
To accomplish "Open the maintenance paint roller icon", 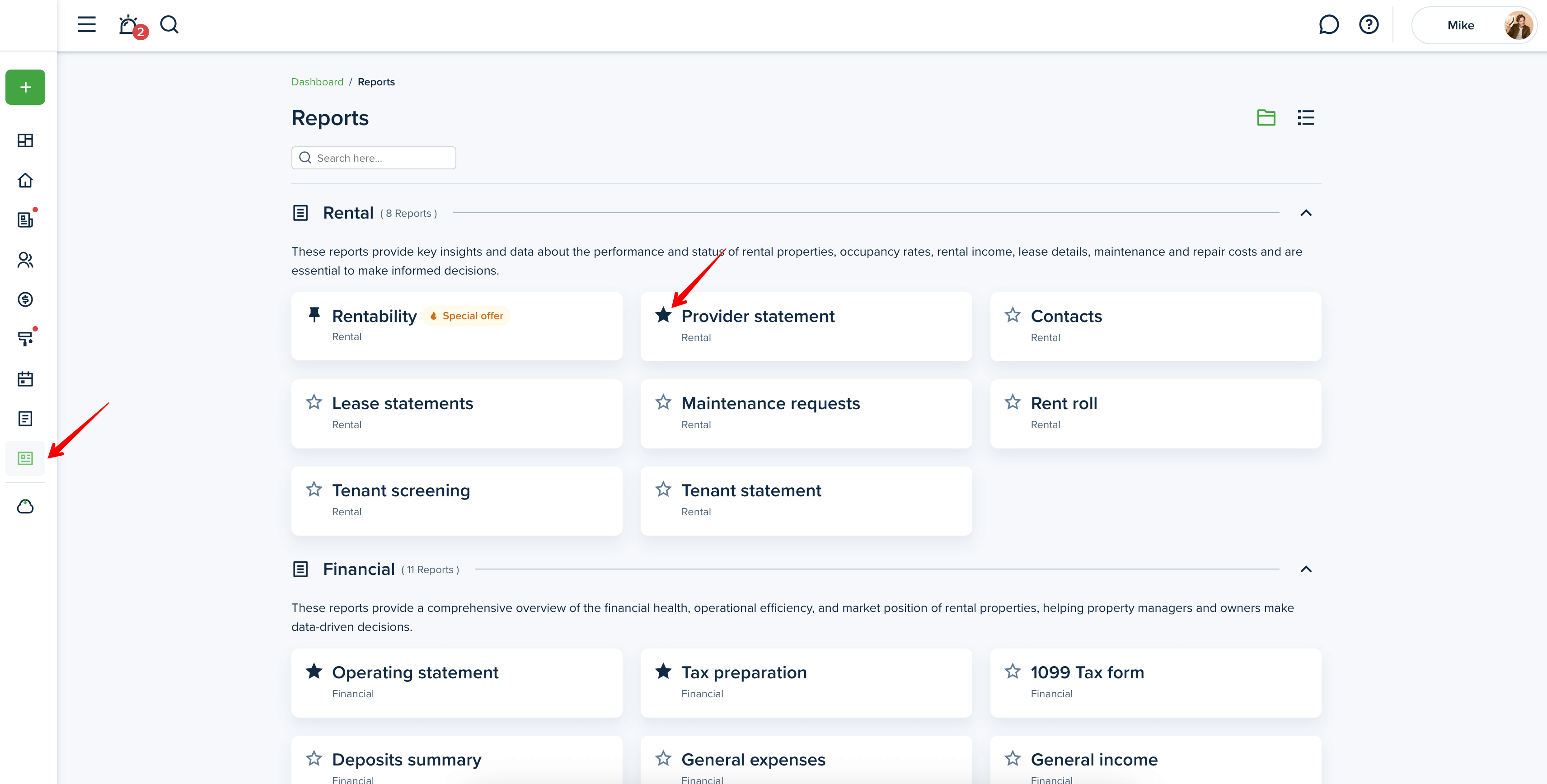I will click(25, 339).
